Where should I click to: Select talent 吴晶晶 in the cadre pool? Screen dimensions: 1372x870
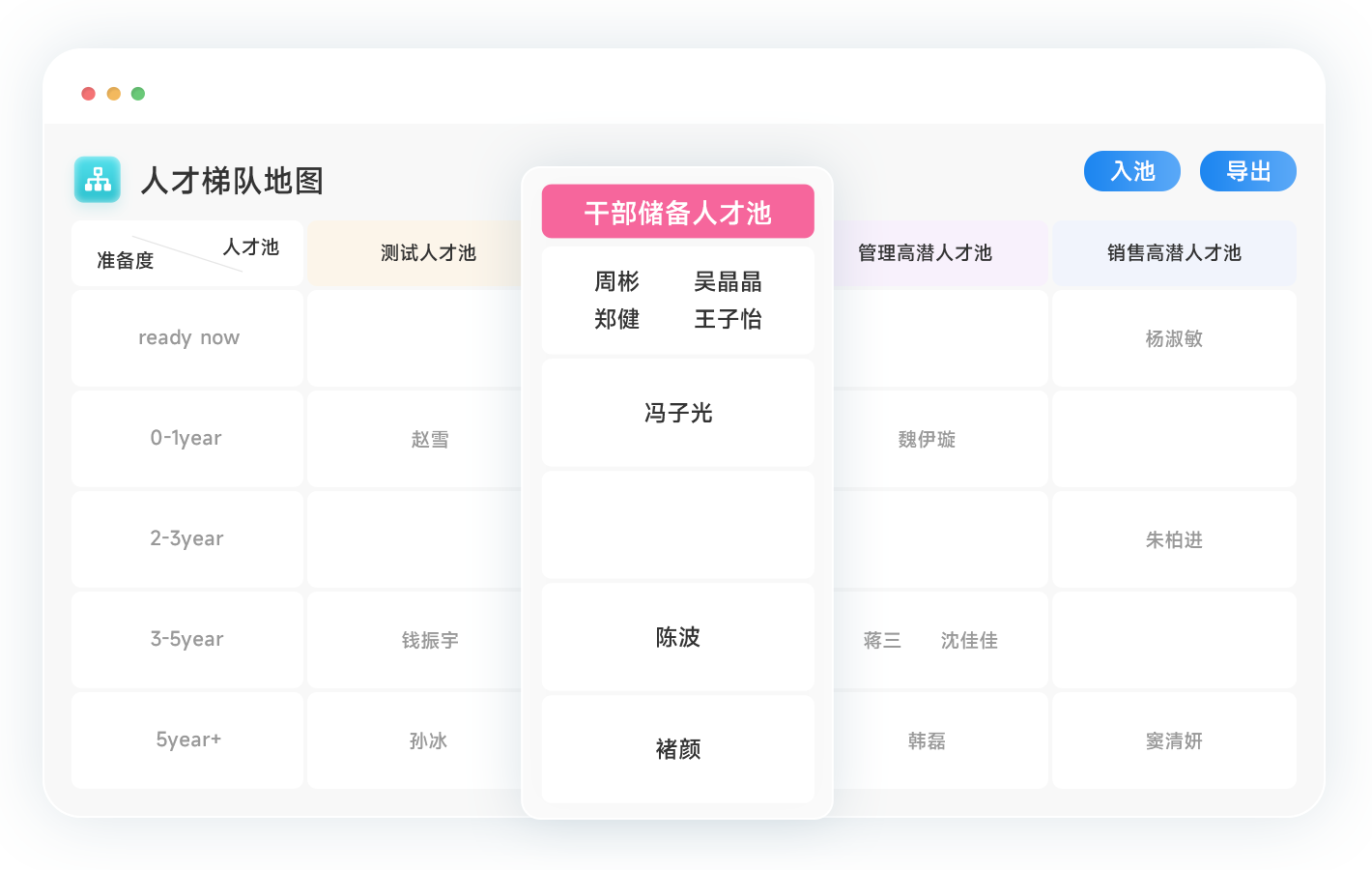coord(728,282)
